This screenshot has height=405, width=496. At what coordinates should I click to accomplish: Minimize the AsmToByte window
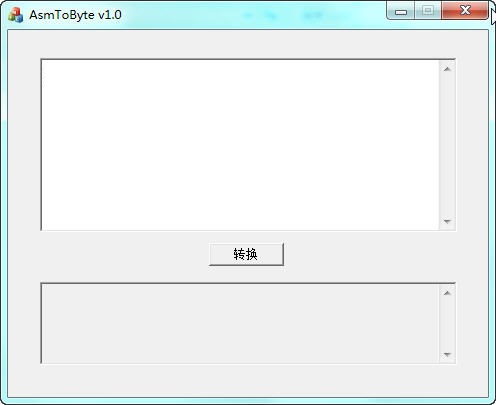pos(401,11)
